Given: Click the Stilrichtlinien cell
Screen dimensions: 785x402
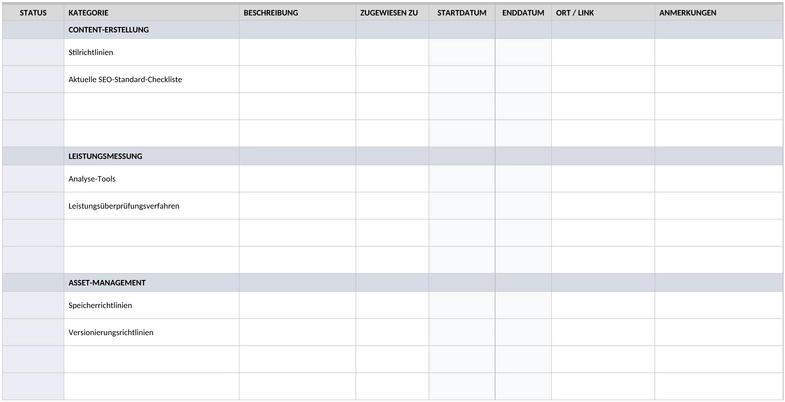Looking at the screenshot, I should click(x=152, y=52).
